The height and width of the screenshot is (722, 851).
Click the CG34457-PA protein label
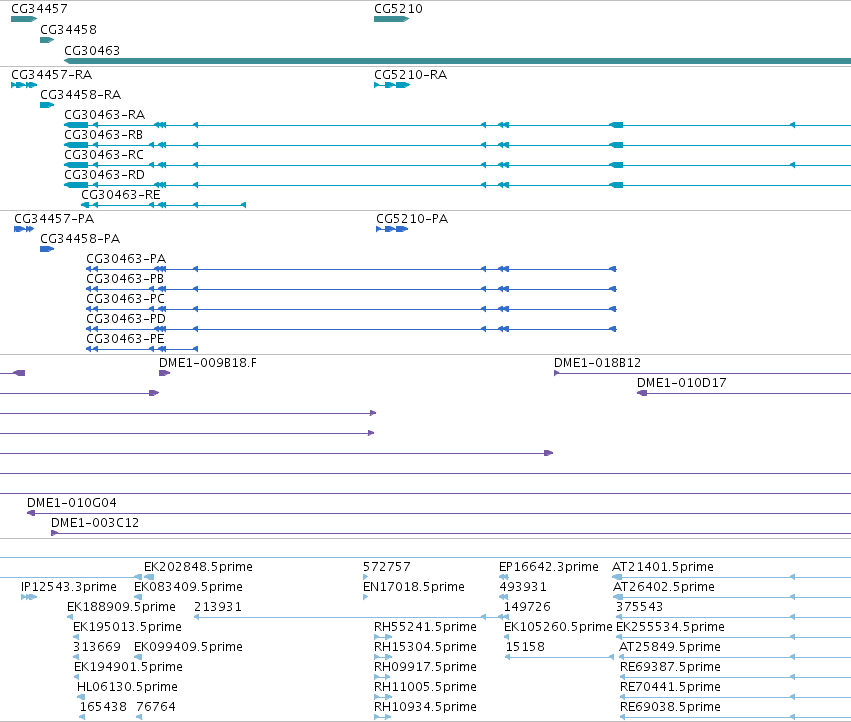point(54,219)
